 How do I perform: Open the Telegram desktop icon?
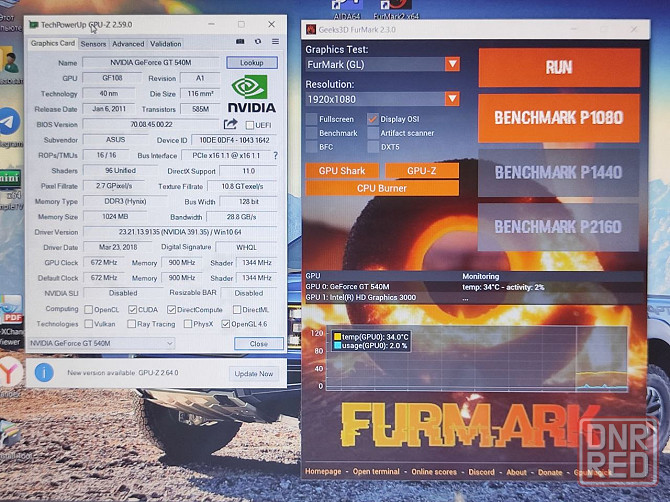click(x=9, y=122)
